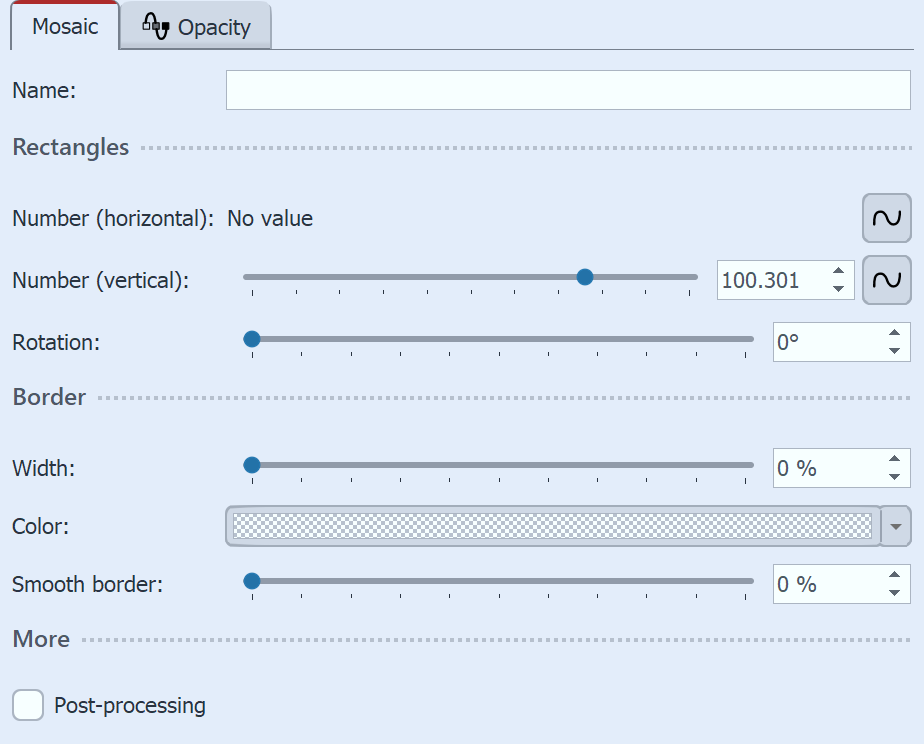Increment Number (vertical) with its up arrow

point(840,272)
